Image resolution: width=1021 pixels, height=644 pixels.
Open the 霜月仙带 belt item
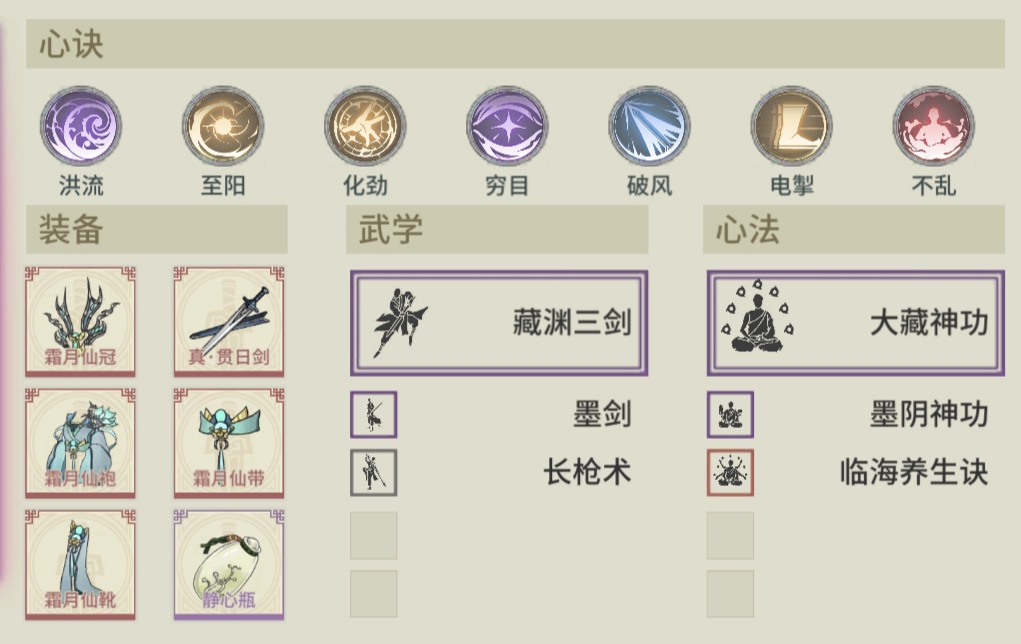tap(229, 443)
